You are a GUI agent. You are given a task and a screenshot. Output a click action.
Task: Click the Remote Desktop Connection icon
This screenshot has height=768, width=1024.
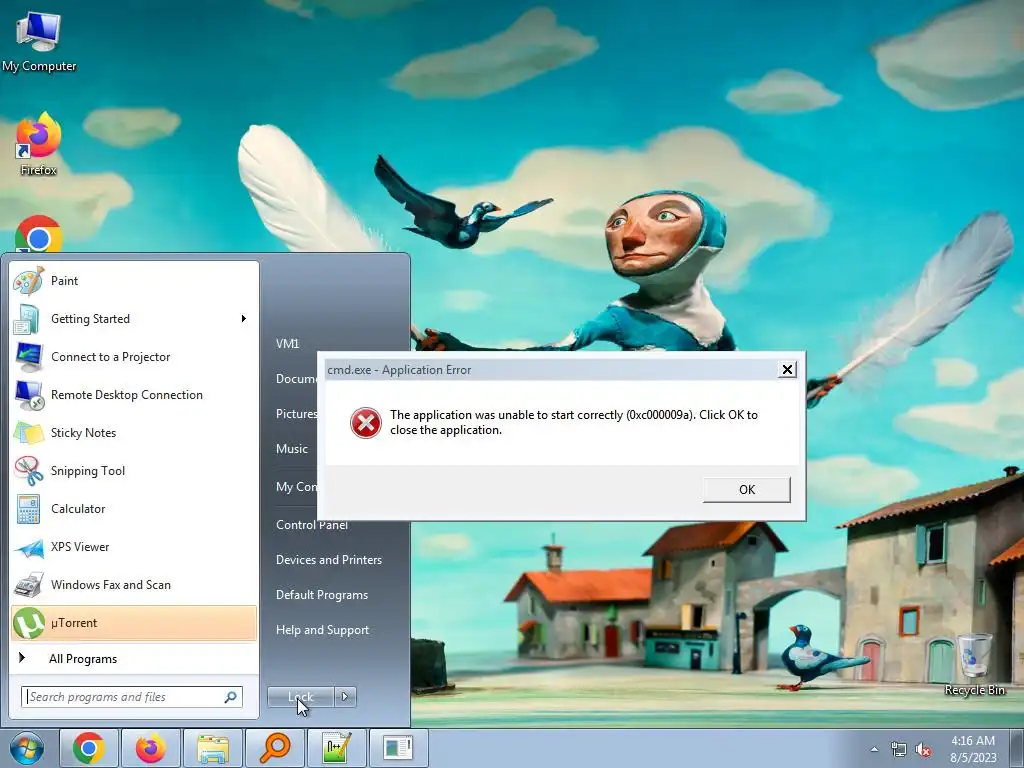point(28,394)
